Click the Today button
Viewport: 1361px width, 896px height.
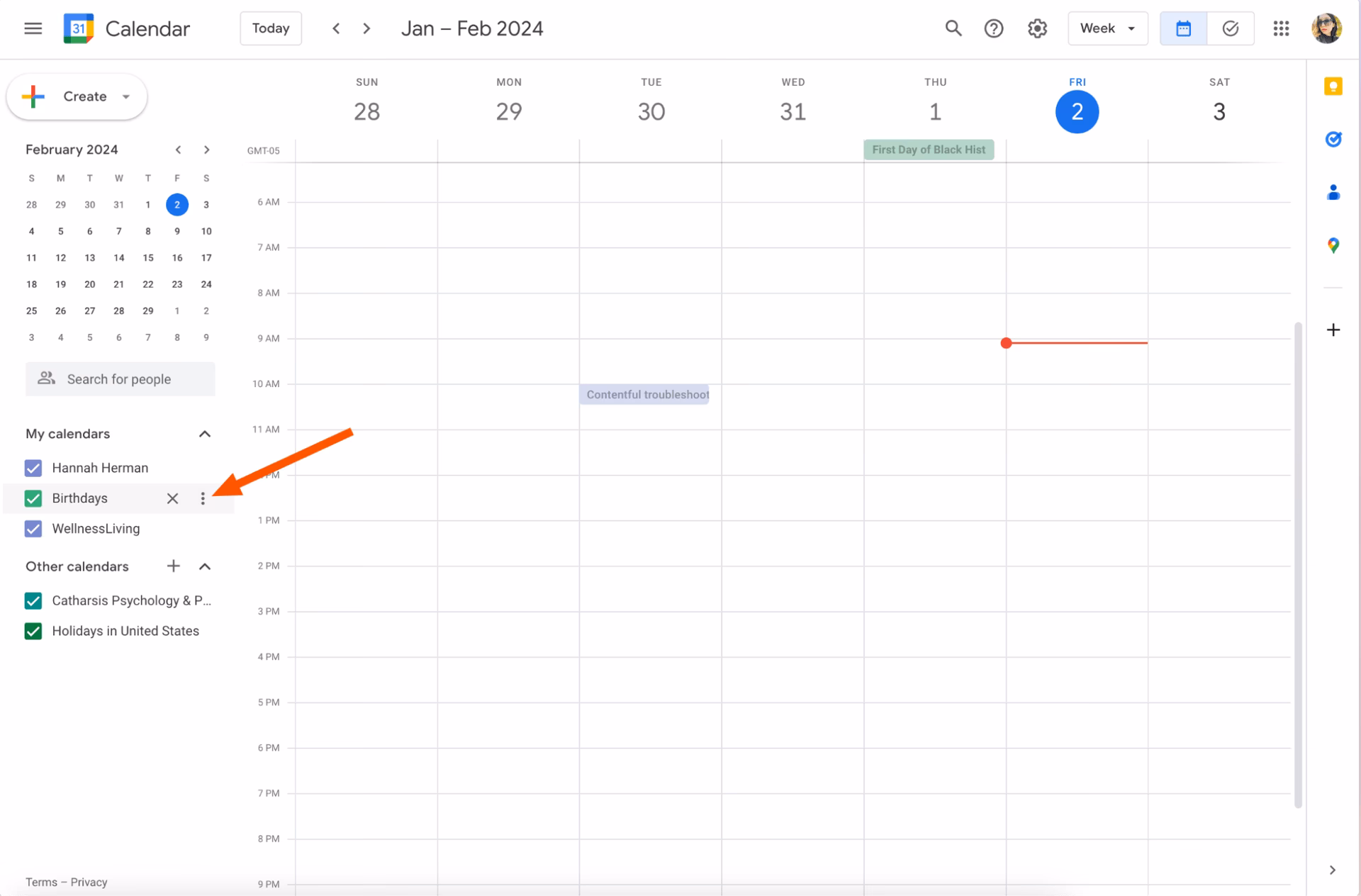(271, 28)
